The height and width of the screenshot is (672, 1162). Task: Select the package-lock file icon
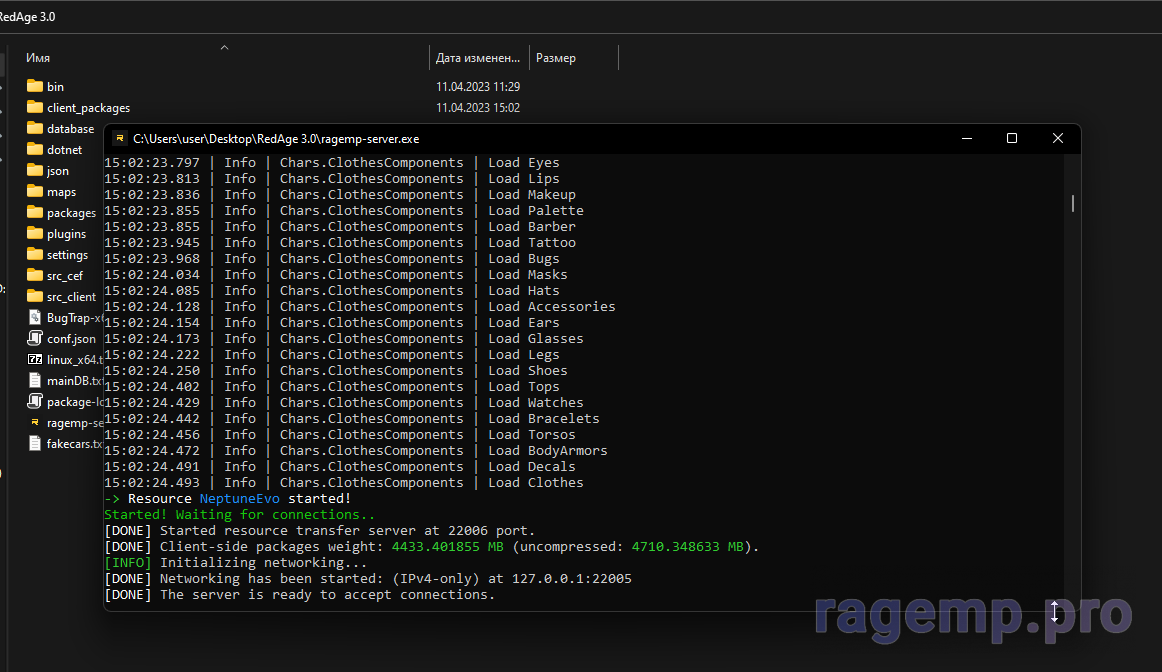click(x=35, y=401)
